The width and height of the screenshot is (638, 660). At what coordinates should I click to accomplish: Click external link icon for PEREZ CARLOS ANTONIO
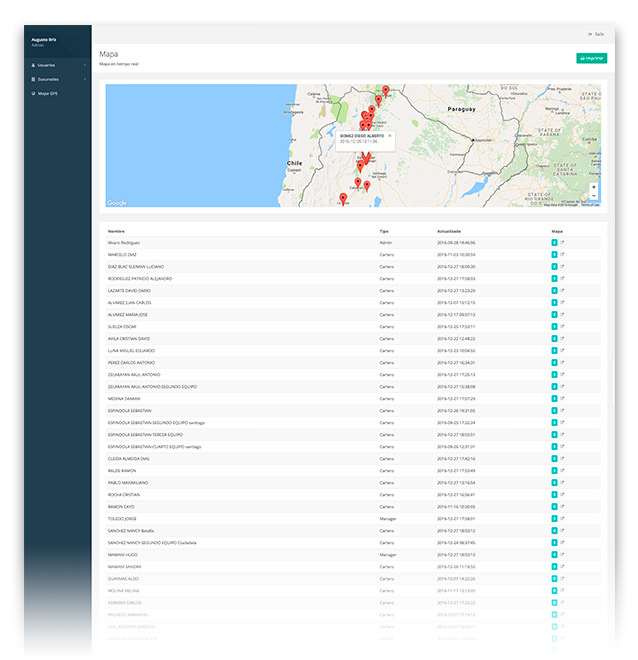pos(562,362)
